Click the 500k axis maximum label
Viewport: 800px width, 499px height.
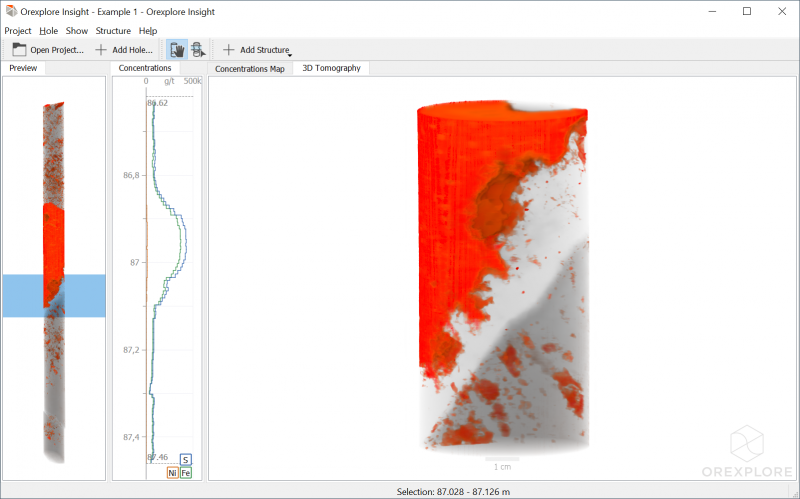click(192, 81)
